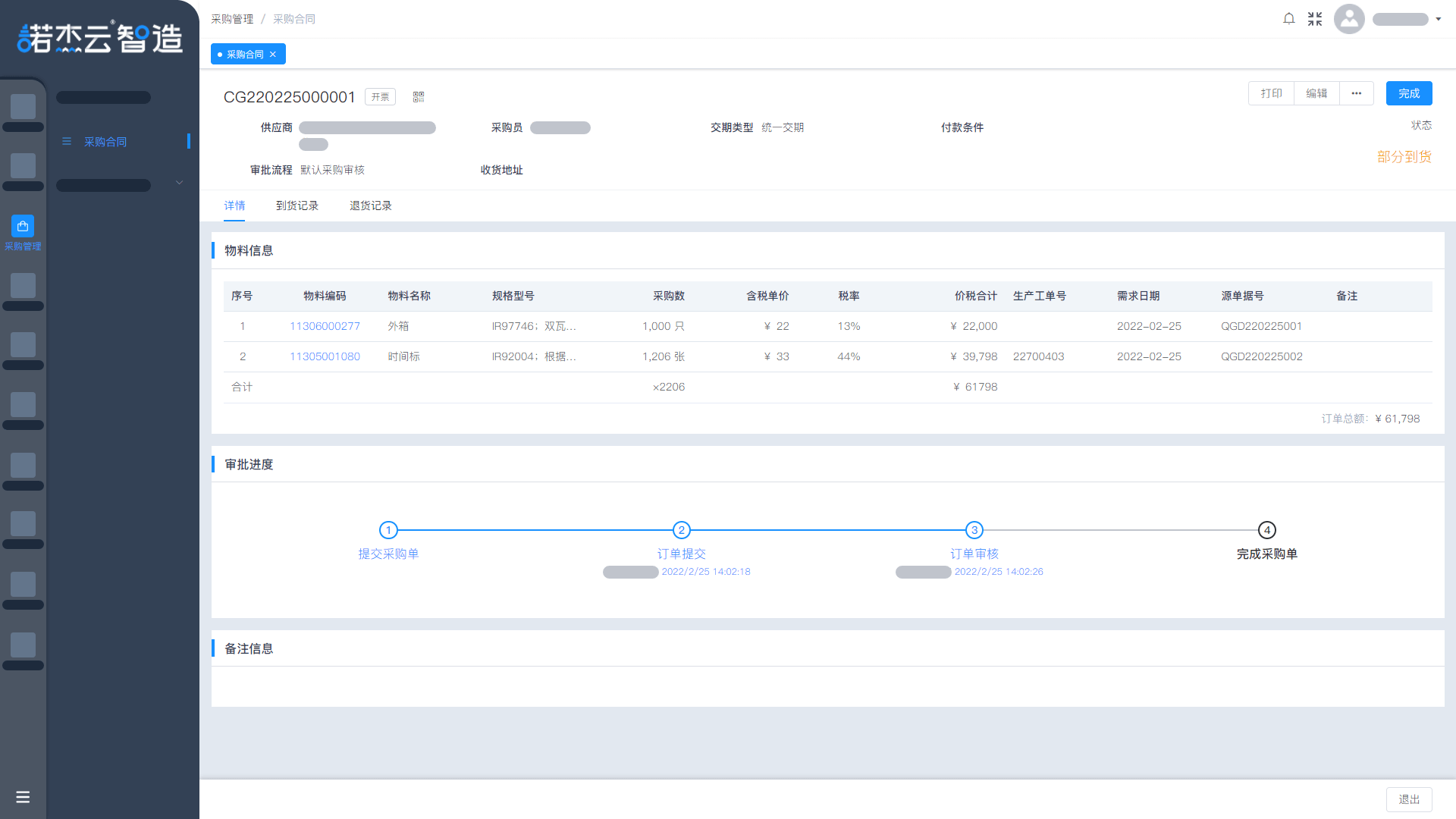The height and width of the screenshot is (819, 1456).
Task: Click the 完成 button
Action: click(x=1408, y=93)
